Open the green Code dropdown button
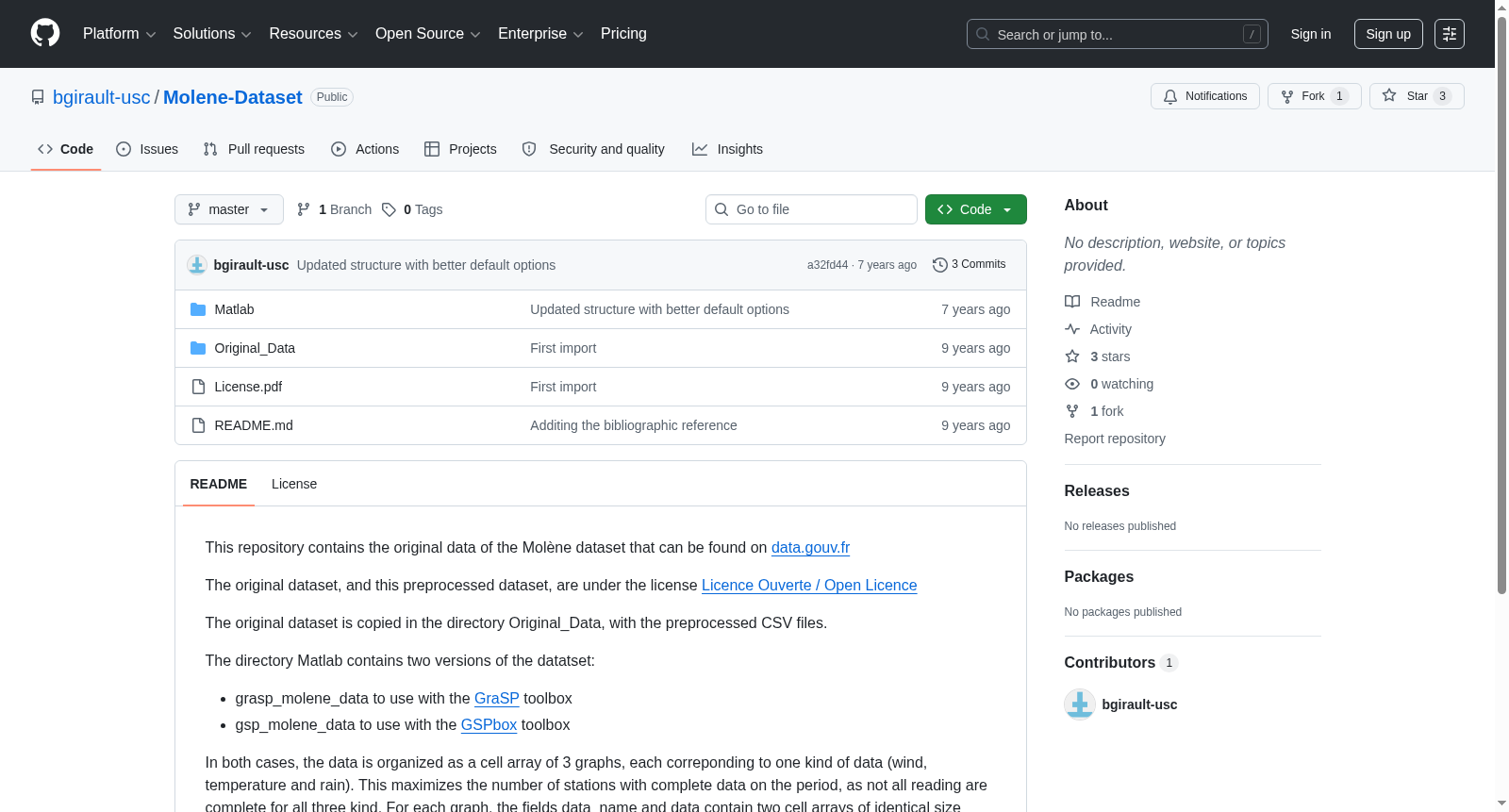1509x812 pixels. point(976,209)
